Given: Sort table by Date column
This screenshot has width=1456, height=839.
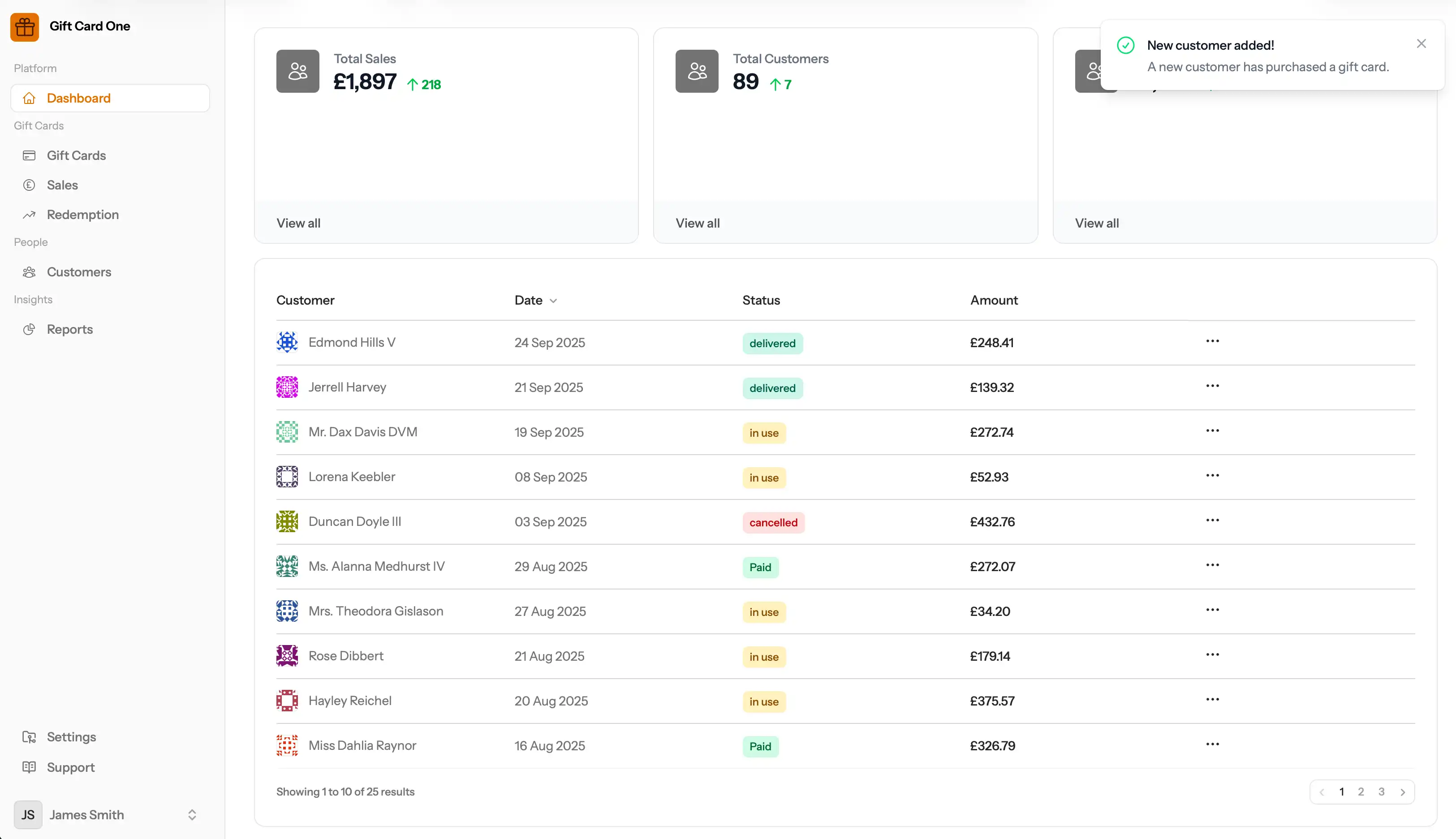Looking at the screenshot, I should click(x=535, y=300).
